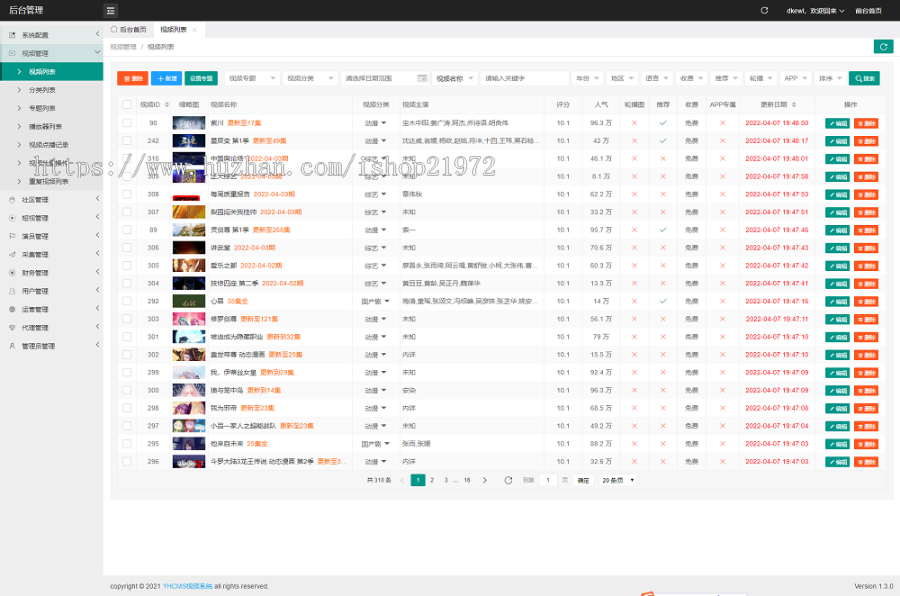Delete the video updated at 19:47:03 in last row

pos(866,462)
